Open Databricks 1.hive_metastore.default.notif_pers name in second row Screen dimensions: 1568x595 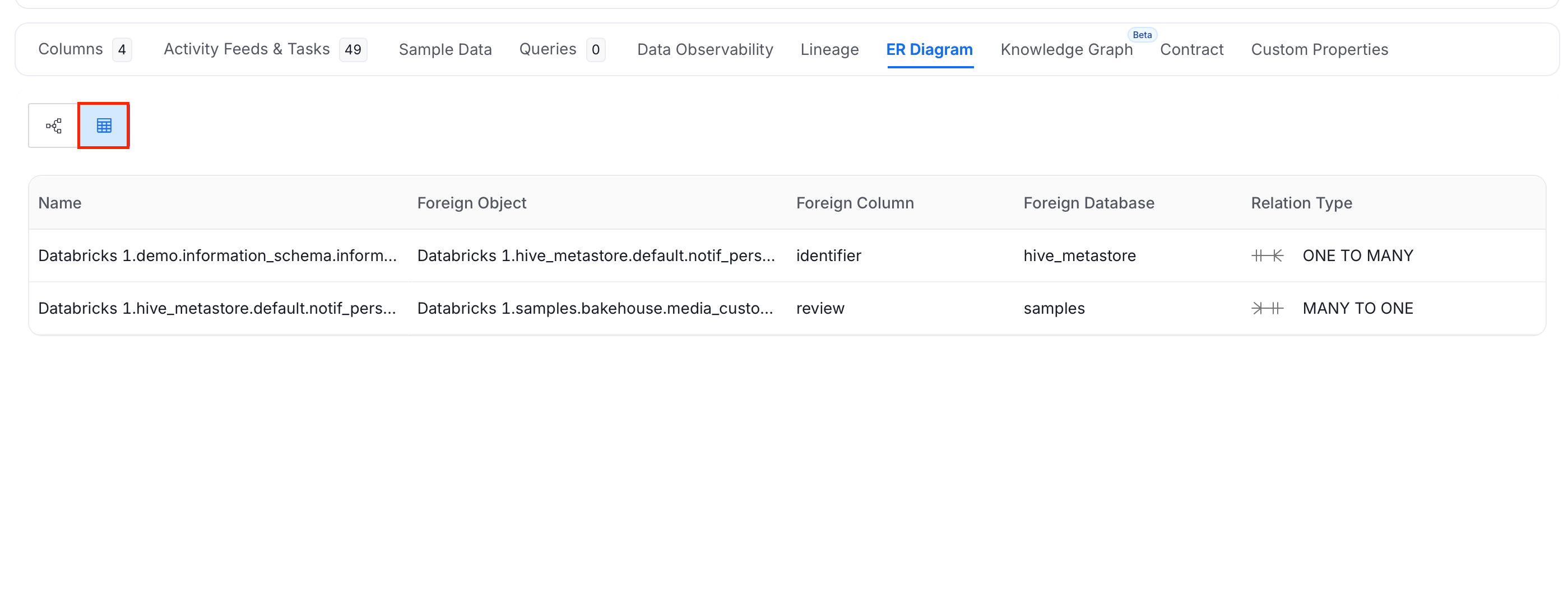coord(217,309)
